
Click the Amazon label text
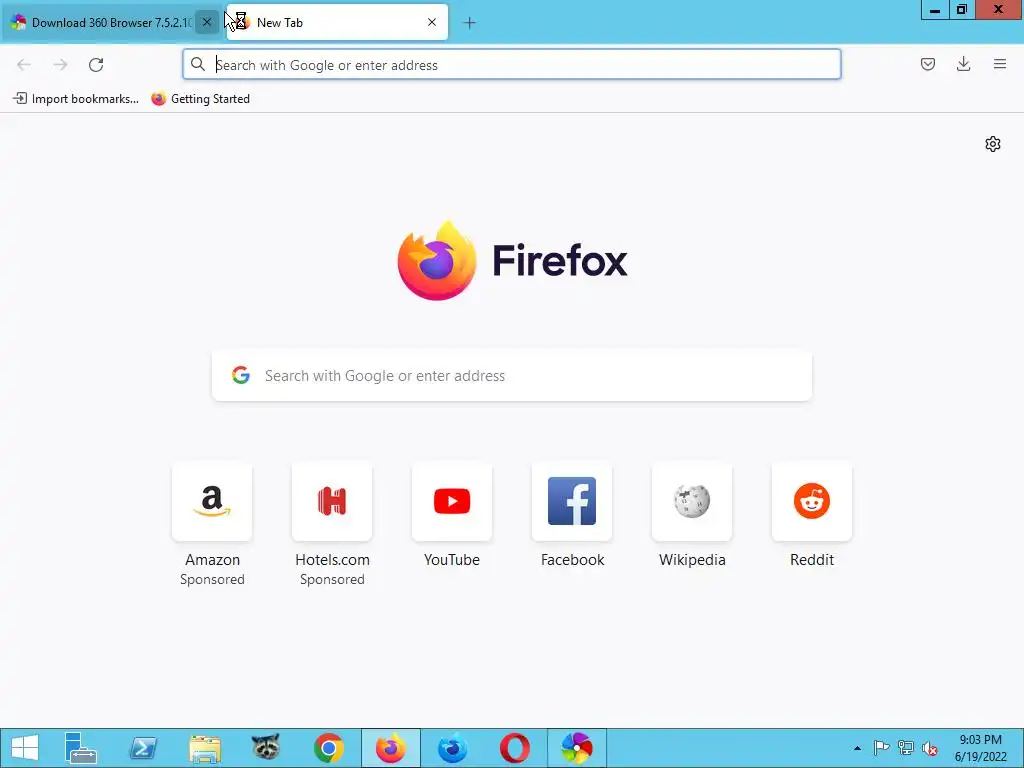[212, 560]
